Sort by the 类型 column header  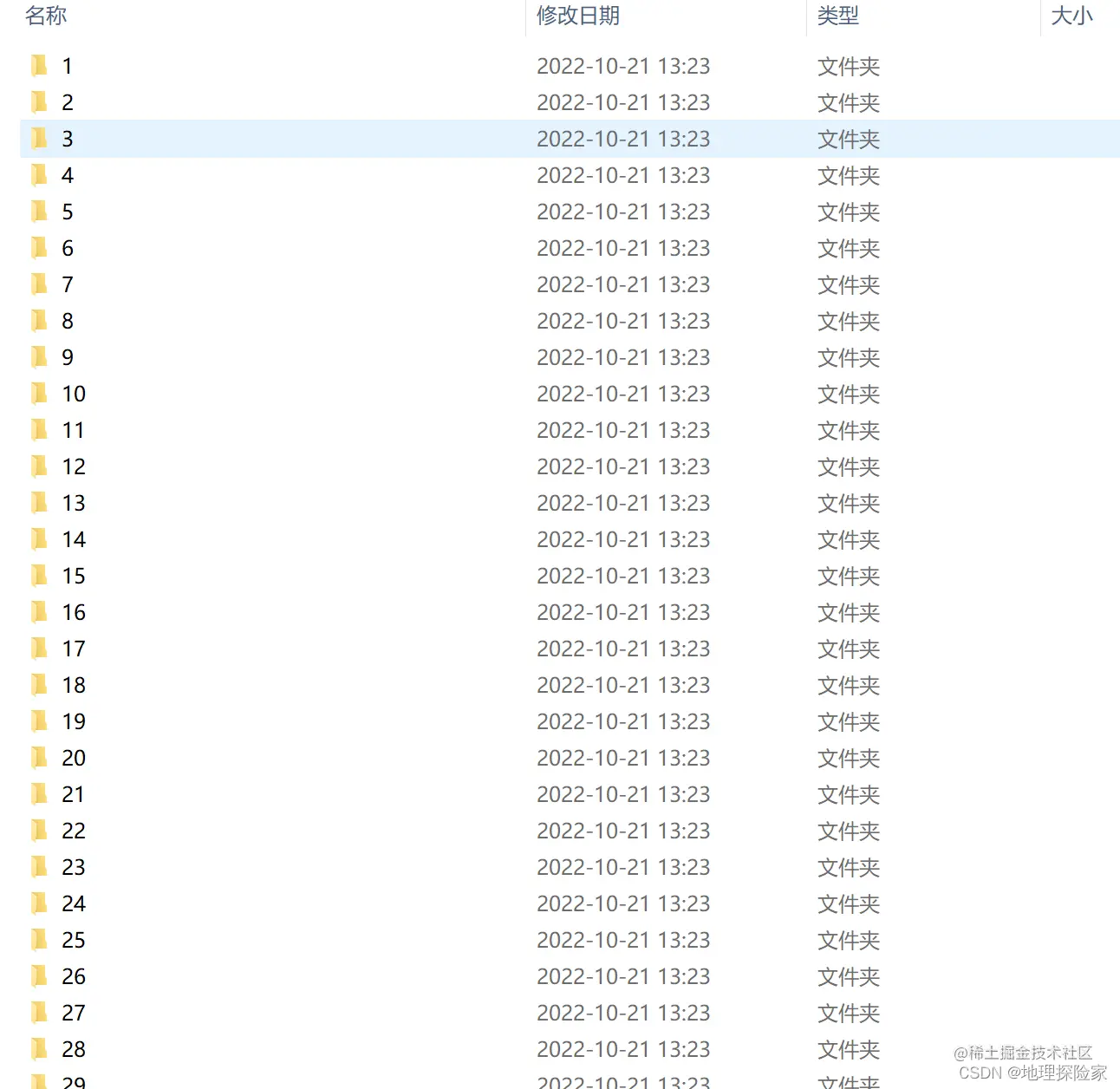838,16
